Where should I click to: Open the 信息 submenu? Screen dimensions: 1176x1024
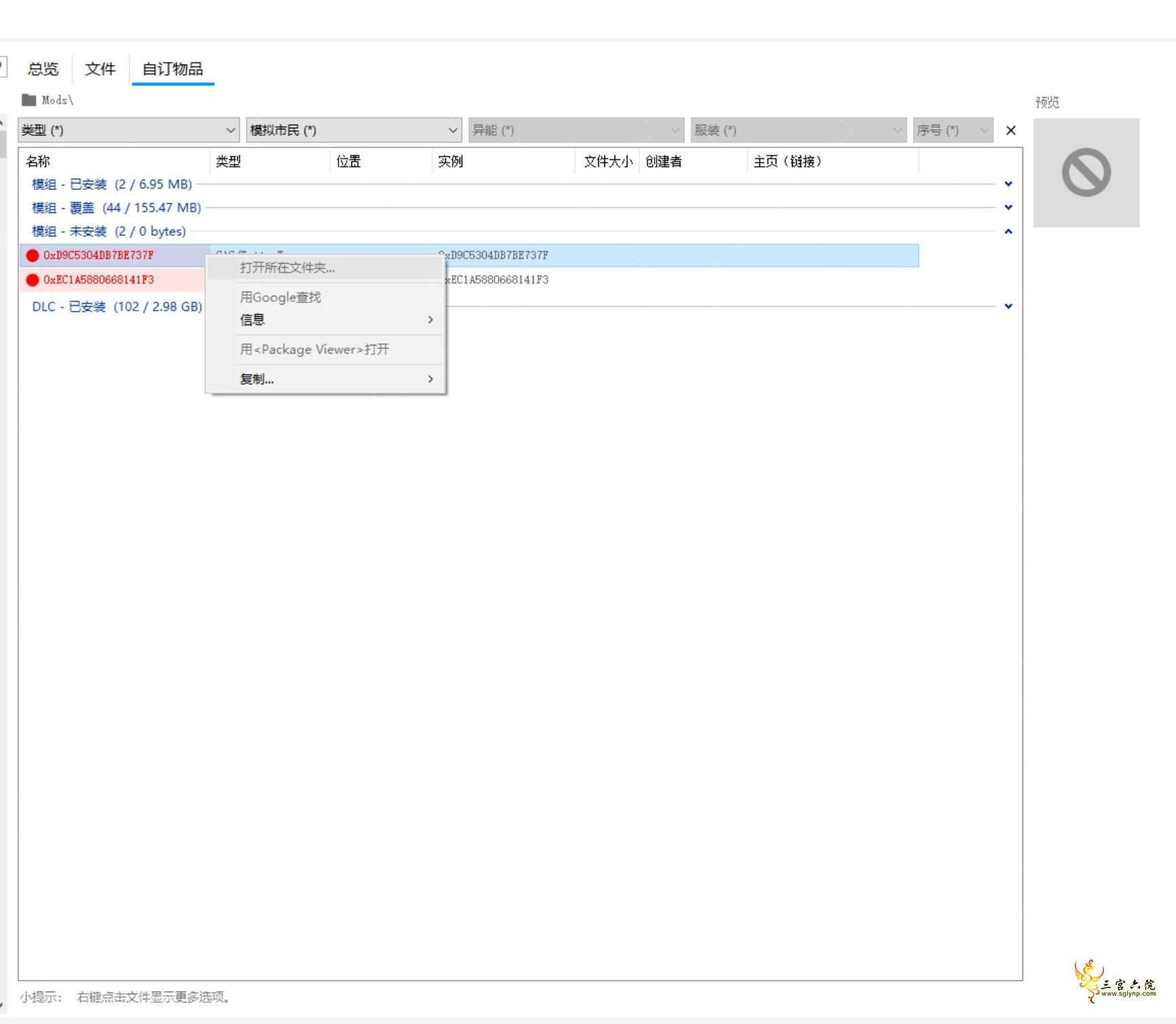pyautogui.click(x=326, y=320)
